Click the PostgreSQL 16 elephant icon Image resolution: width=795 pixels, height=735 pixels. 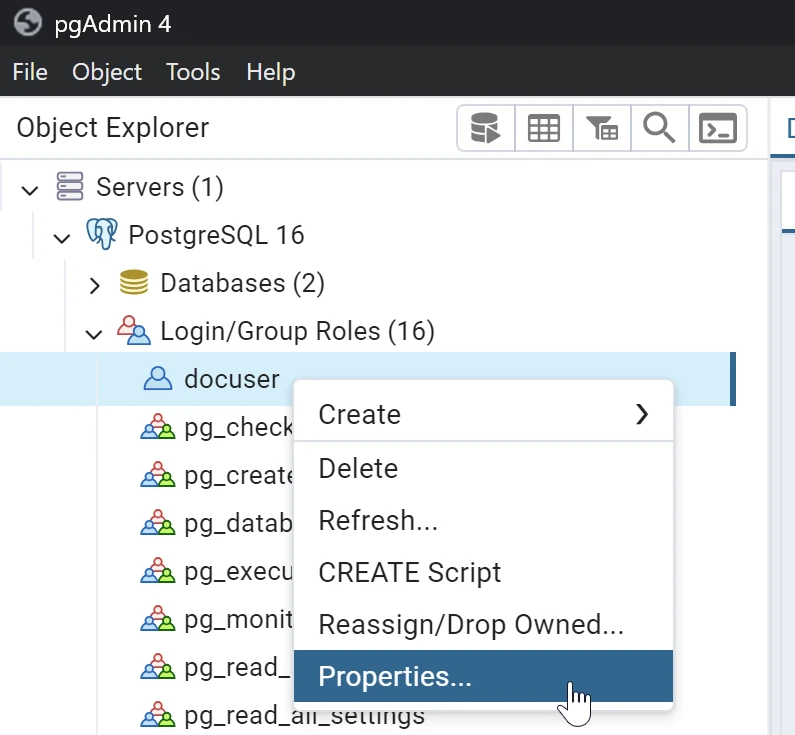[x=102, y=236]
